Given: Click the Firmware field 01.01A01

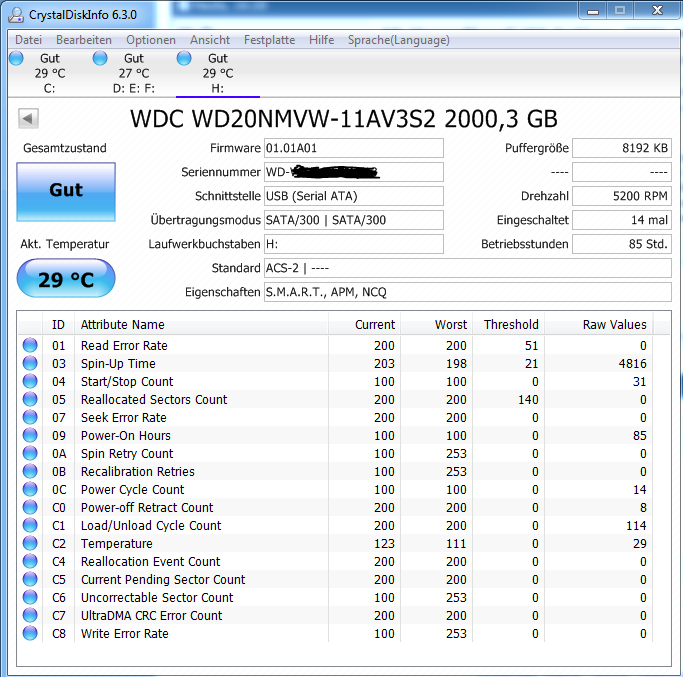Looking at the screenshot, I should [x=354, y=148].
